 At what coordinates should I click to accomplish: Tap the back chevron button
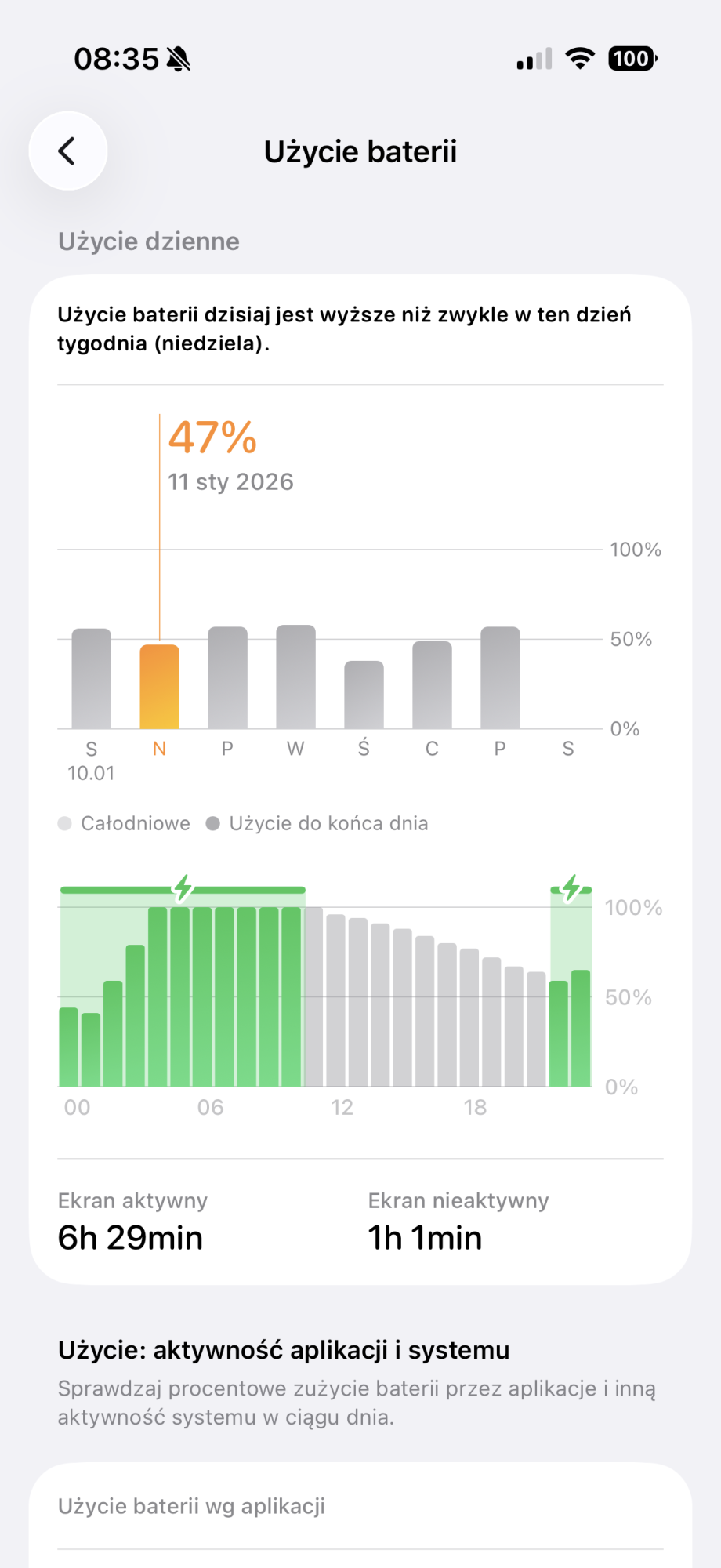pos(67,151)
